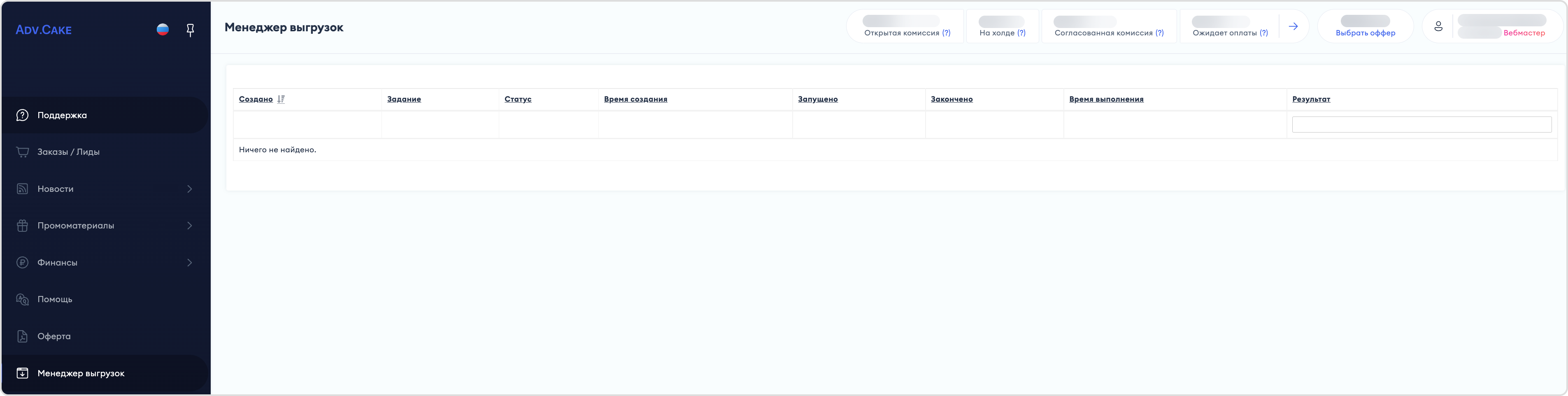Sort table by Статус column
Viewport: 1568px width, 396px height.
[518, 99]
